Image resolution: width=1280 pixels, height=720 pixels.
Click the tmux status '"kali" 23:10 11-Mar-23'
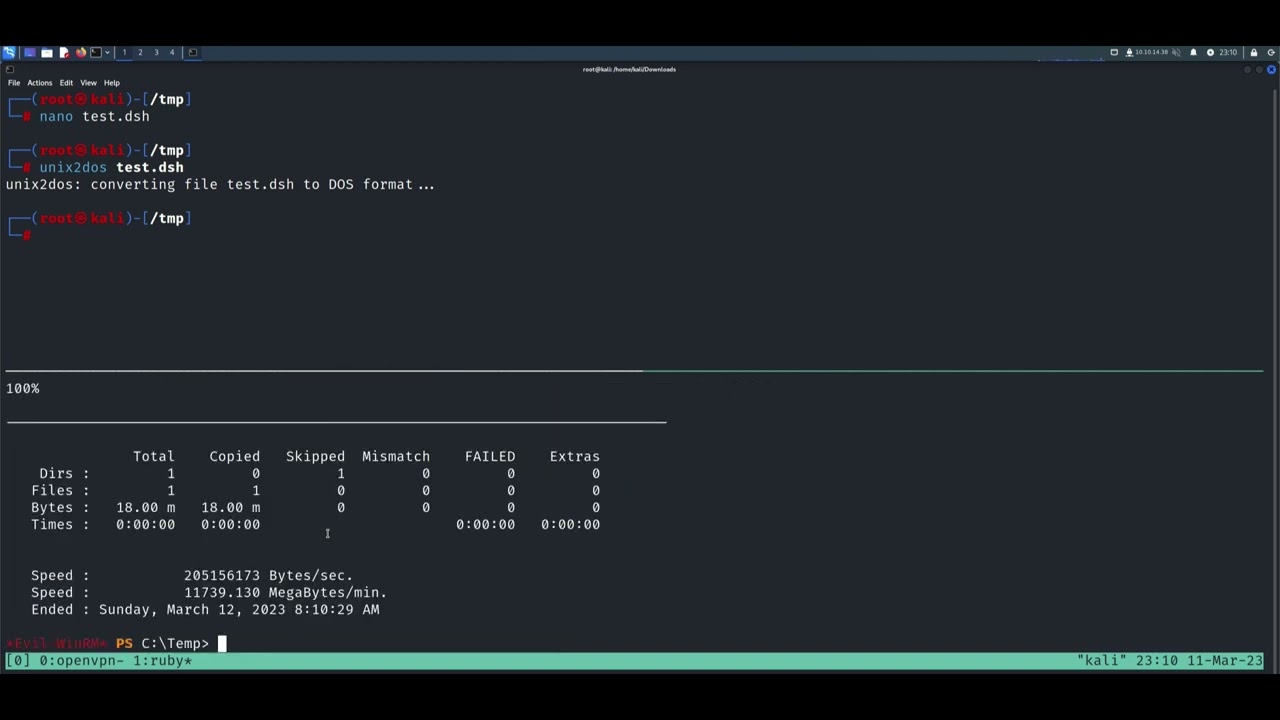click(x=1170, y=660)
